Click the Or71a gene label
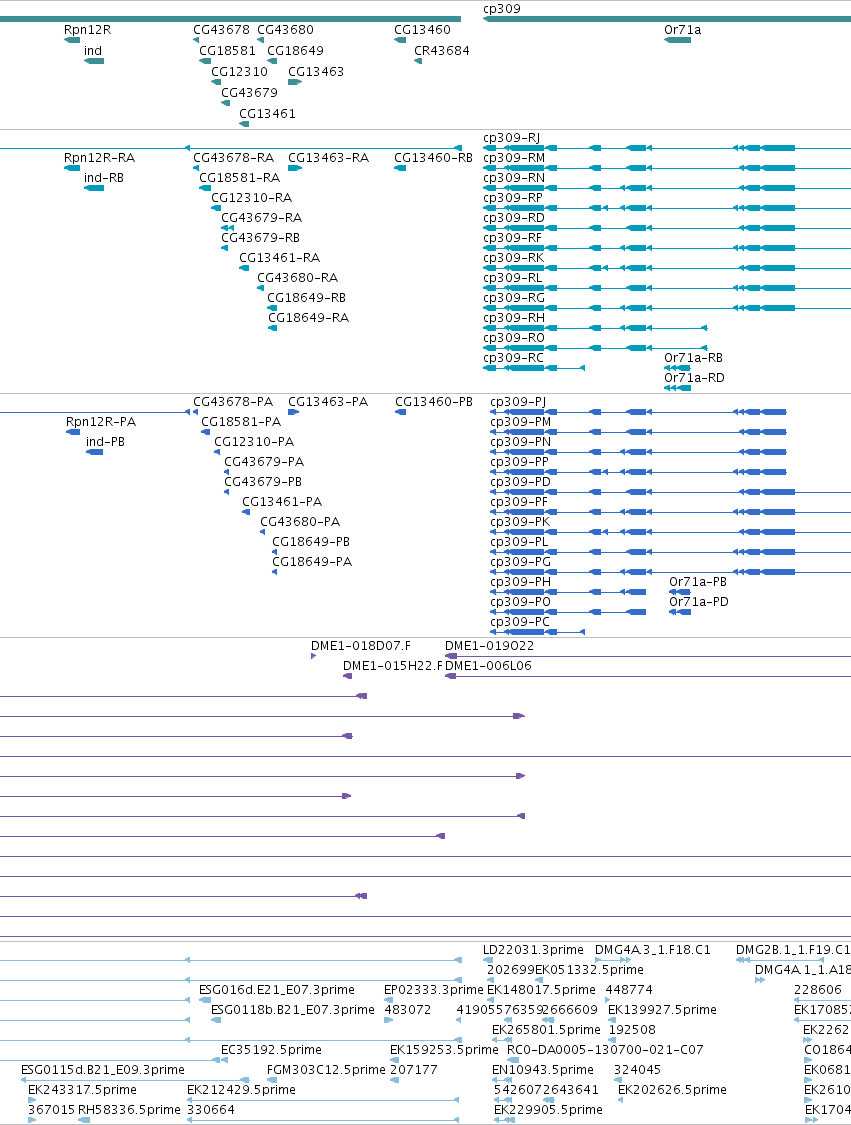This screenshot has width=851, height=1125. point(682,30)
